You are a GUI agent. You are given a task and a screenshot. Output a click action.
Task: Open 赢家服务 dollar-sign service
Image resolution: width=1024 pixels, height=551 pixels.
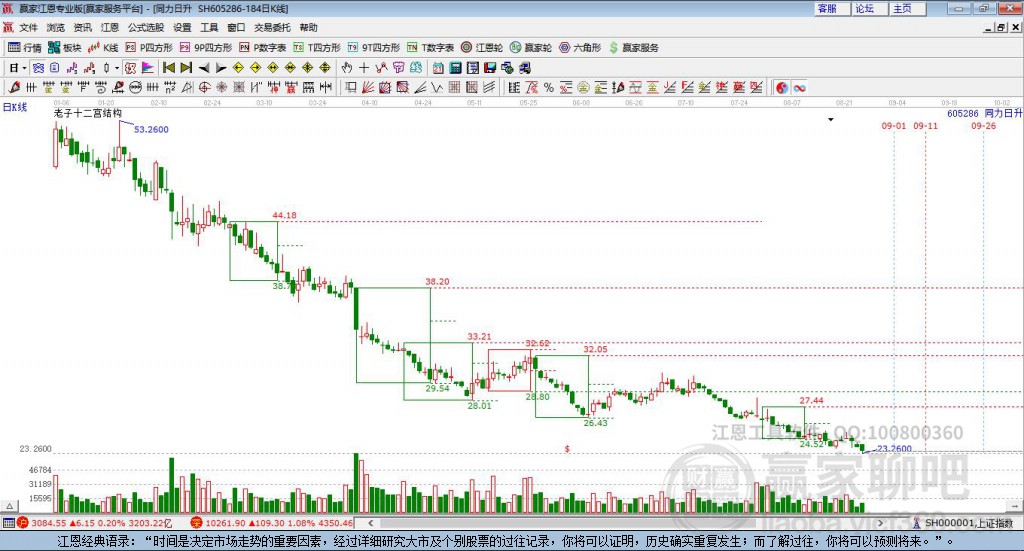pyautogui.click(x=633, y=48)
